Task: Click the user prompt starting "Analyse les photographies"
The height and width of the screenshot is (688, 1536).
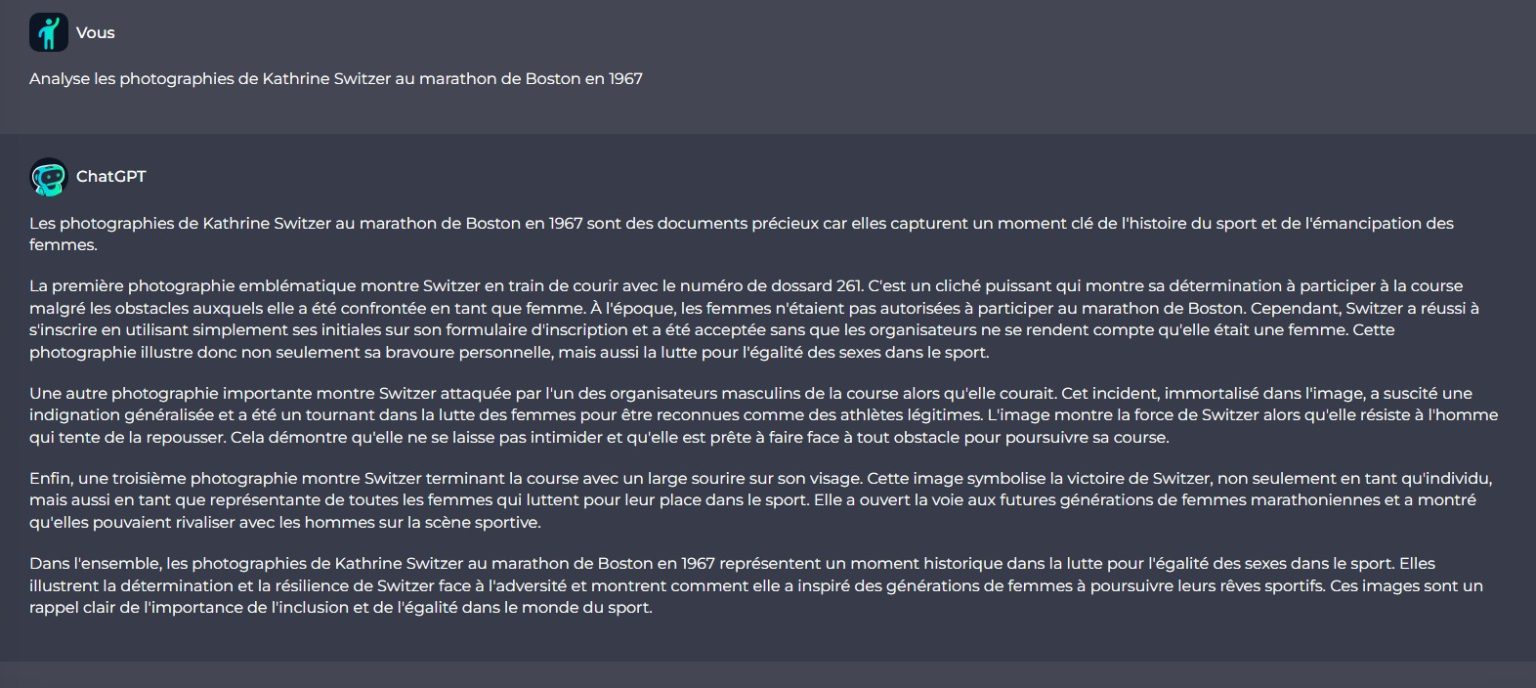Action: tap(336, 79)
